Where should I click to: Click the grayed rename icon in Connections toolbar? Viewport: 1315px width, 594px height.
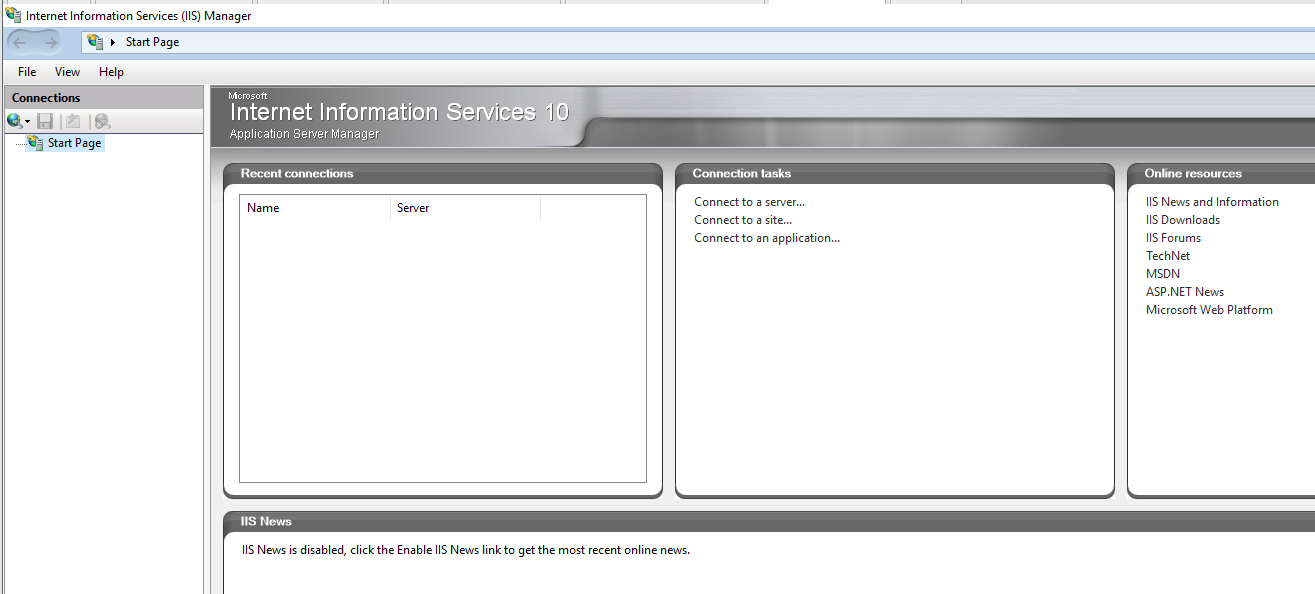72,120
